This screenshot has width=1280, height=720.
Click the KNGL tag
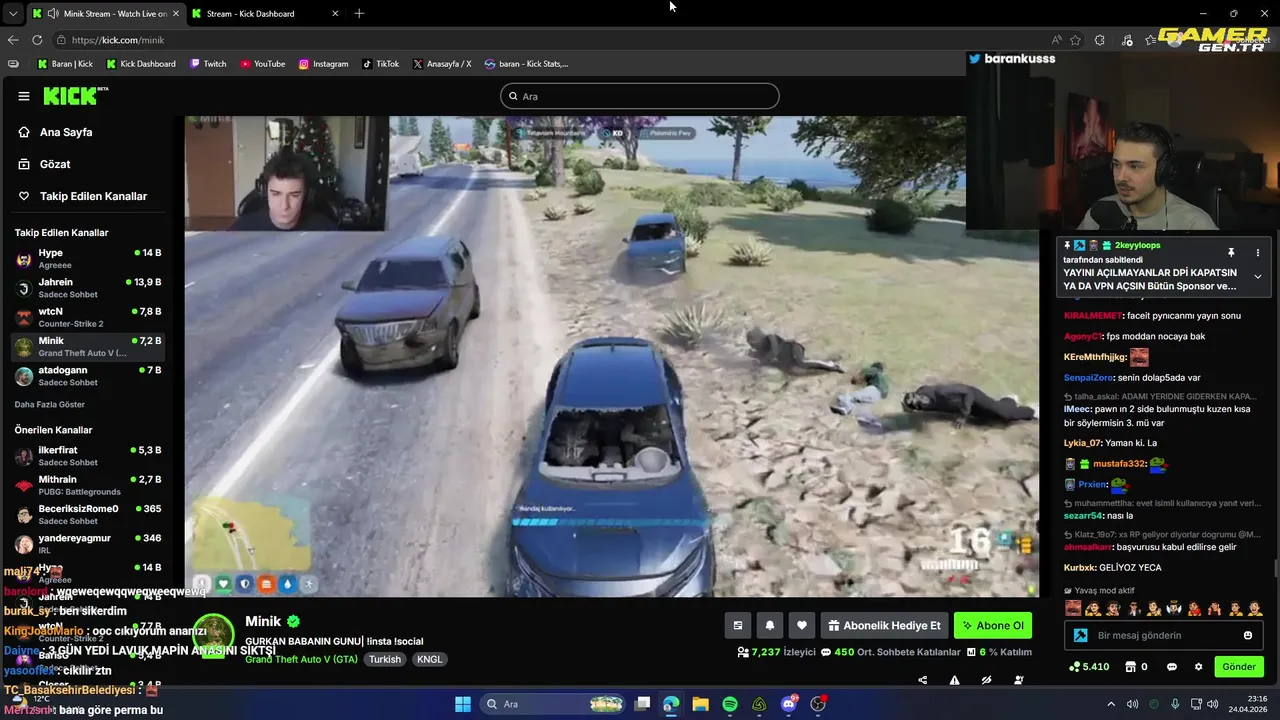[429, 659]
